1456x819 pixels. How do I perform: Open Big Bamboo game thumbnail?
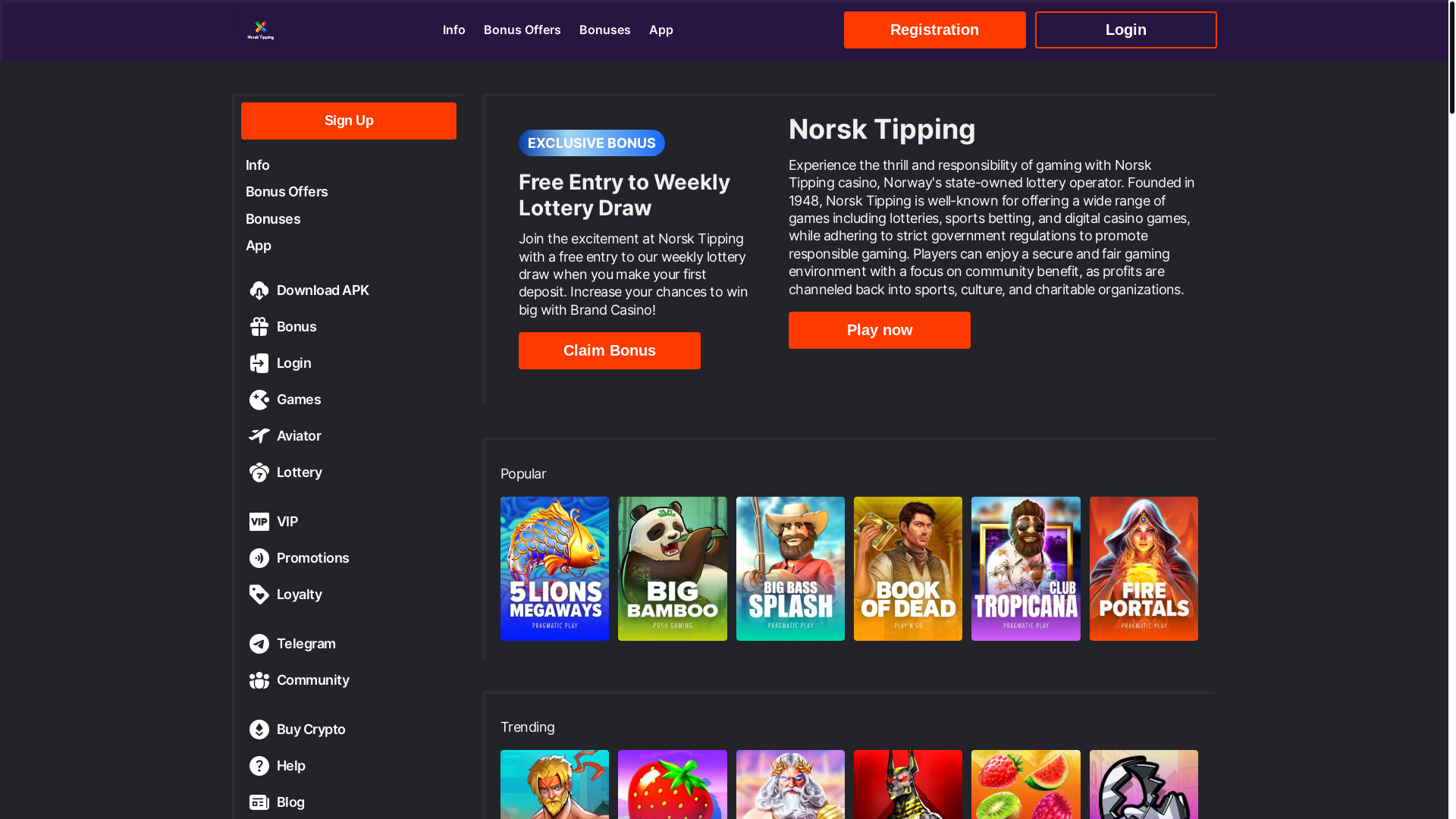(673, 569)
